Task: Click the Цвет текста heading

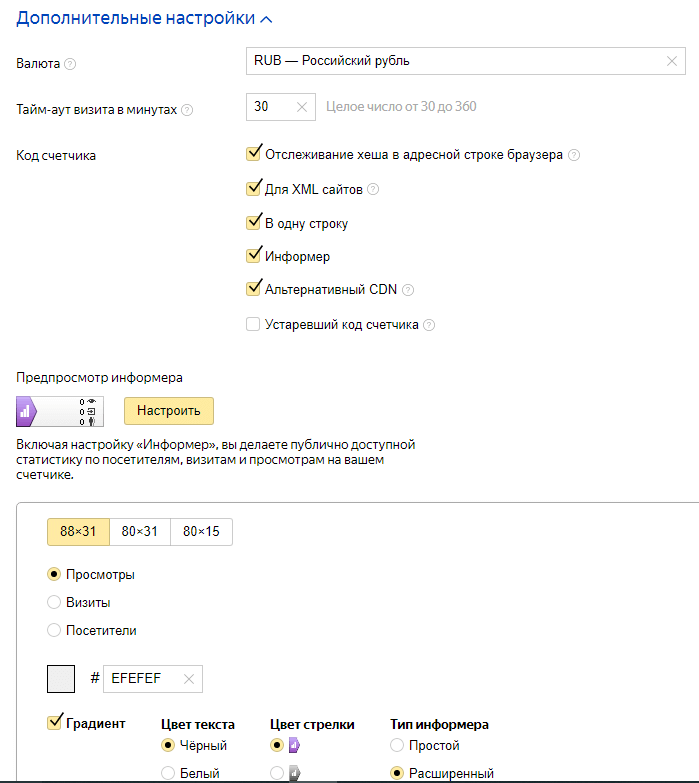Action: [x=198, y=725]
